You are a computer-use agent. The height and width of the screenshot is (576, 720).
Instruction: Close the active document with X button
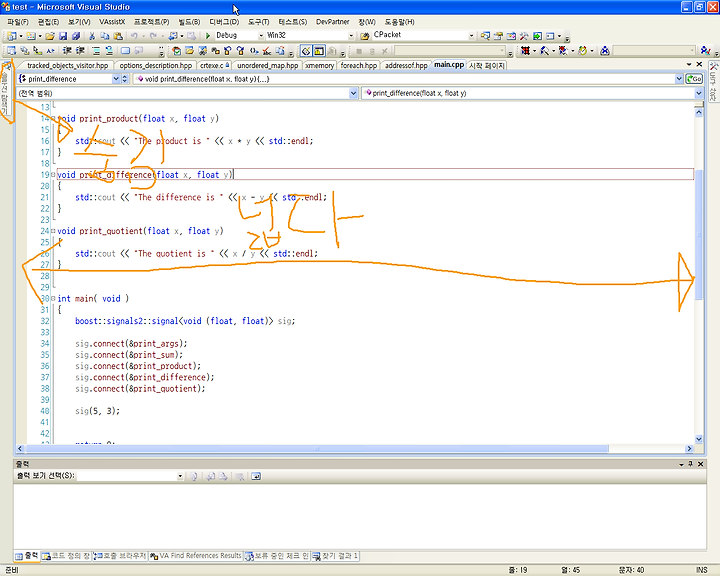[x=699, y=64]
